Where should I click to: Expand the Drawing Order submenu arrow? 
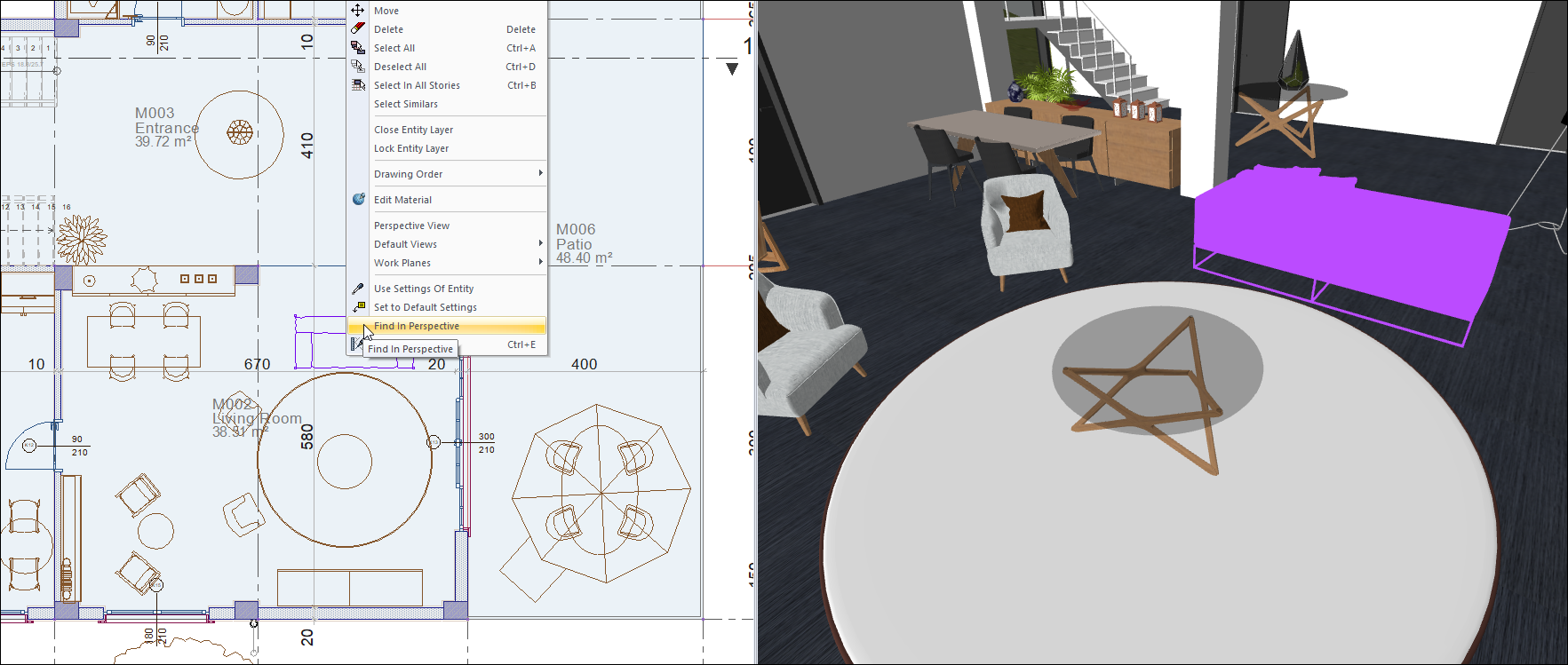coord(540,174)
